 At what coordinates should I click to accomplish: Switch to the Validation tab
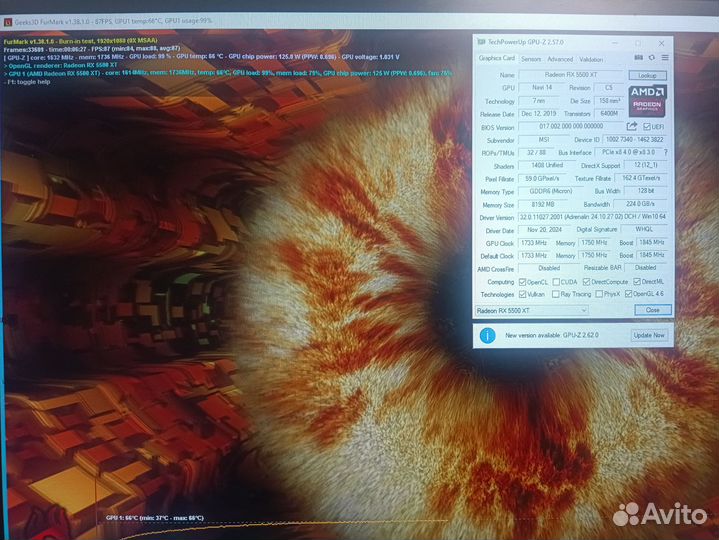click(591, 59)
